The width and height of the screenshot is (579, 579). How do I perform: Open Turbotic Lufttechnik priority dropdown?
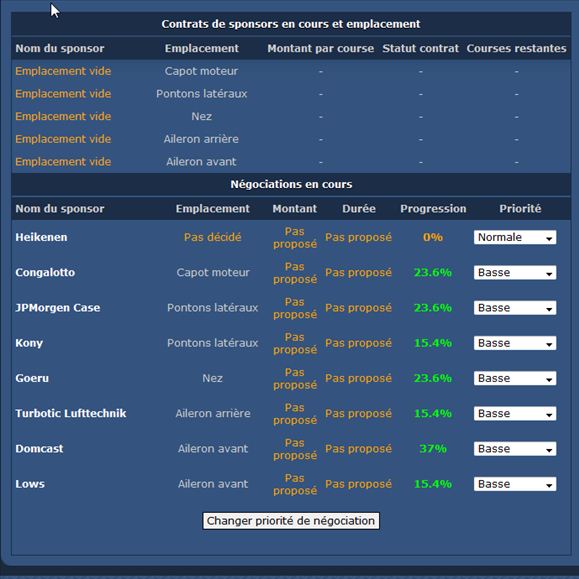click(515, 414)
